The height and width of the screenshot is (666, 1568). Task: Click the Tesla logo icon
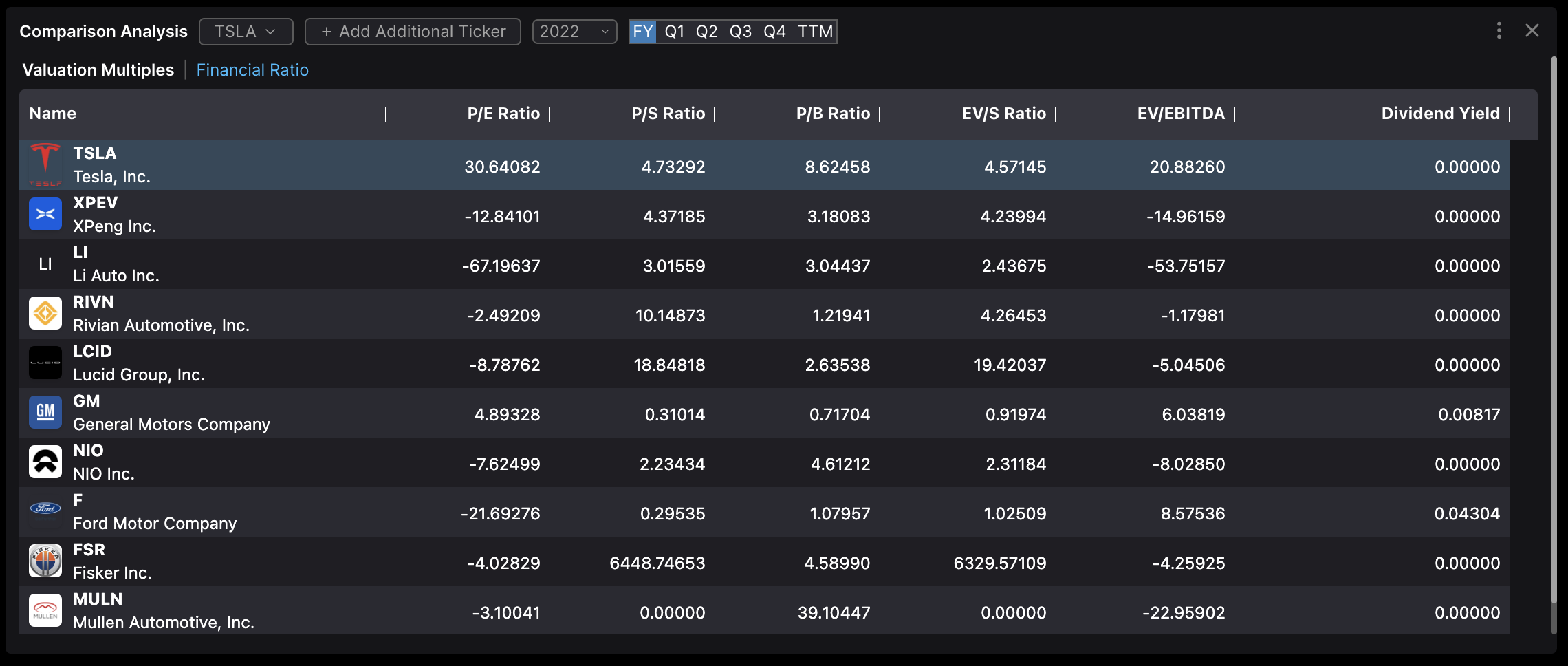45,165
